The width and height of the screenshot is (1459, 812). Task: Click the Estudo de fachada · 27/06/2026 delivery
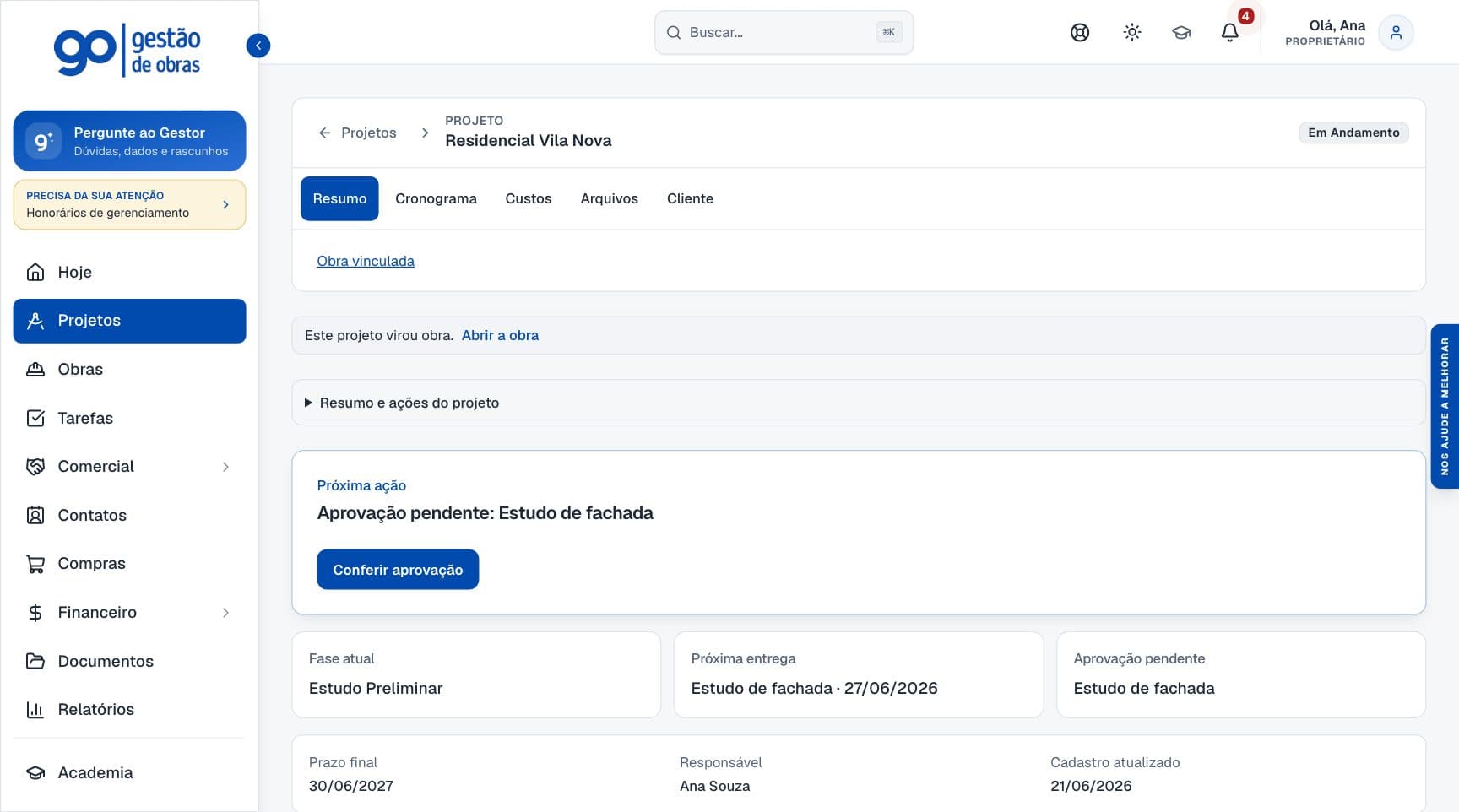click(814, 688)
